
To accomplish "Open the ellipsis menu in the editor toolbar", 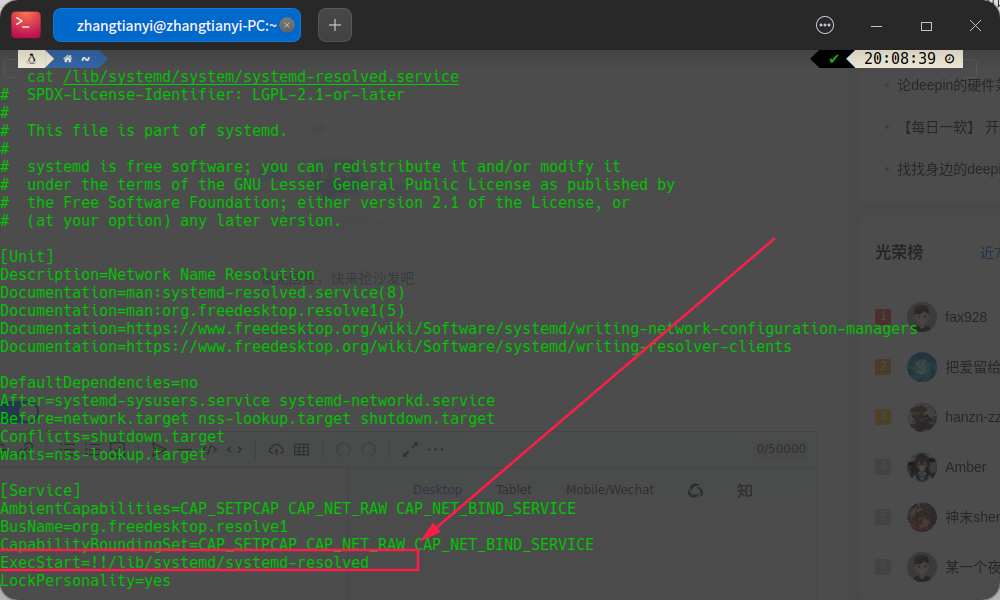I will coord(436,449).
